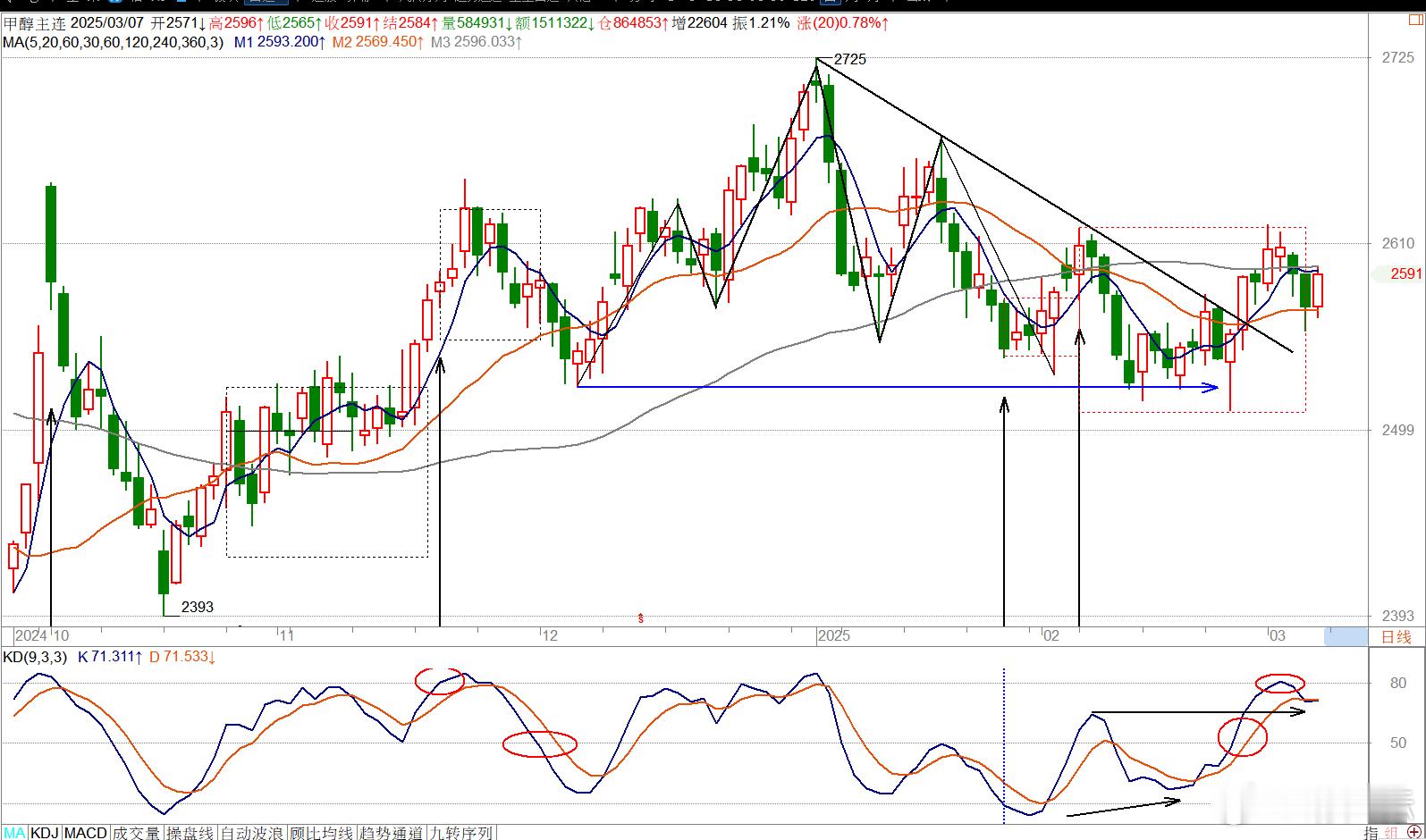Click the 量584931 volume value
This screenshot has height=840, width=1426.
click(x=479, y=23)
